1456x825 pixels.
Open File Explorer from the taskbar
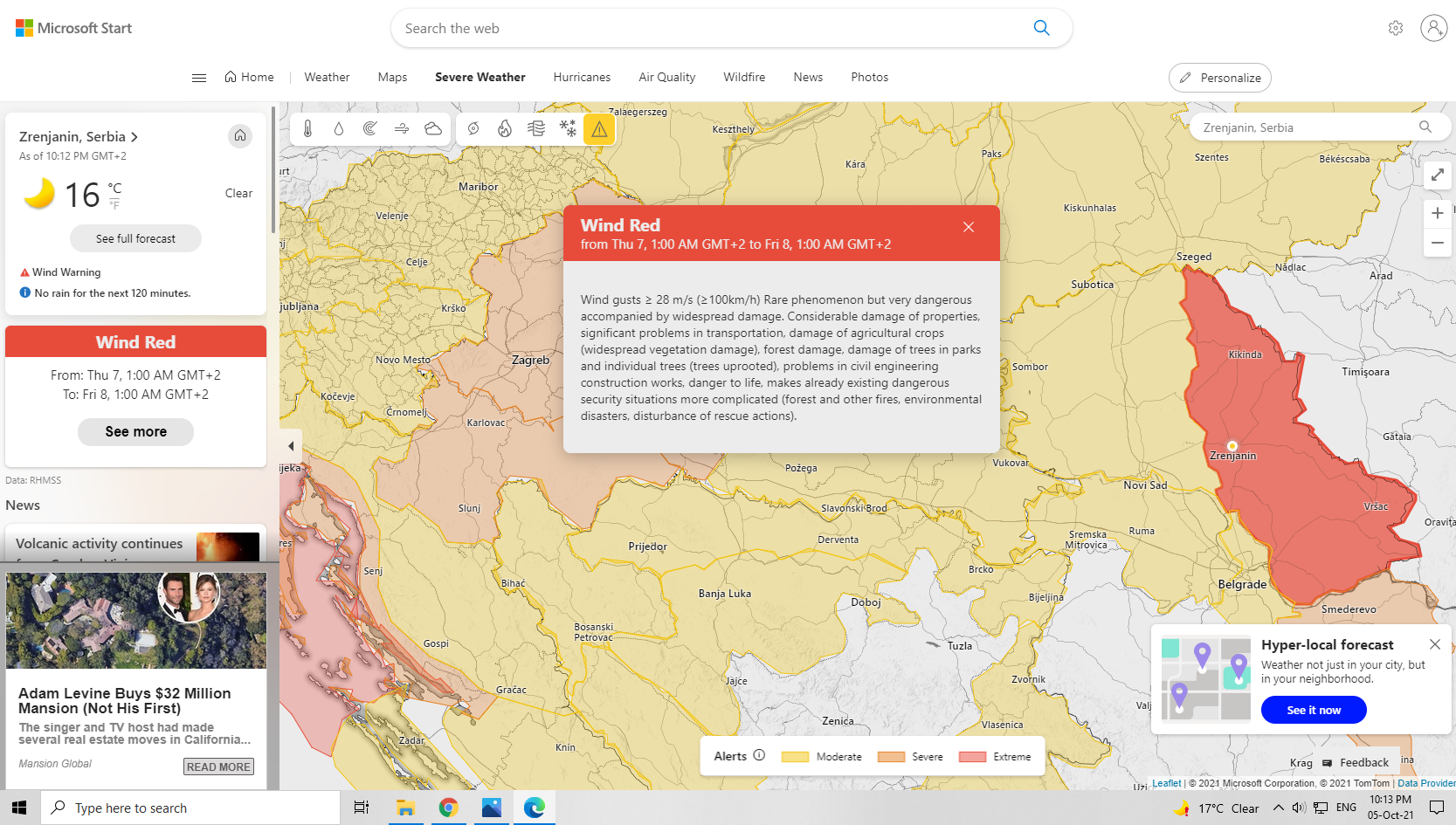tap(405, 808)
